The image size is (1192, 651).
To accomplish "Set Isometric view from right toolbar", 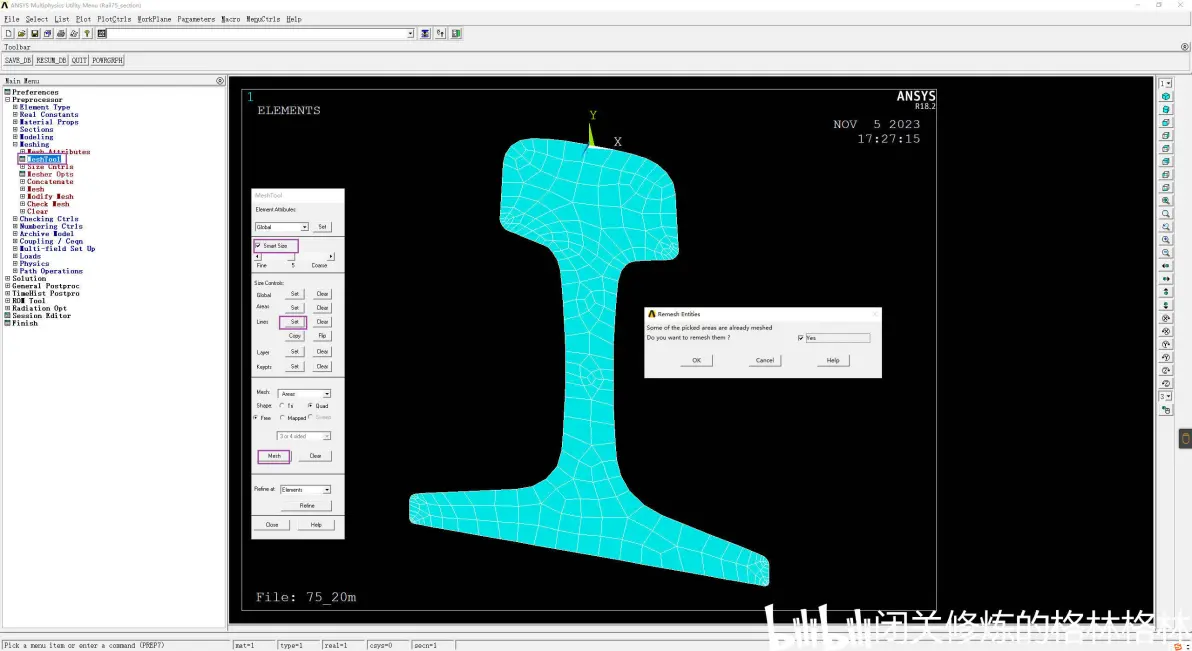I will [1165, 97].
